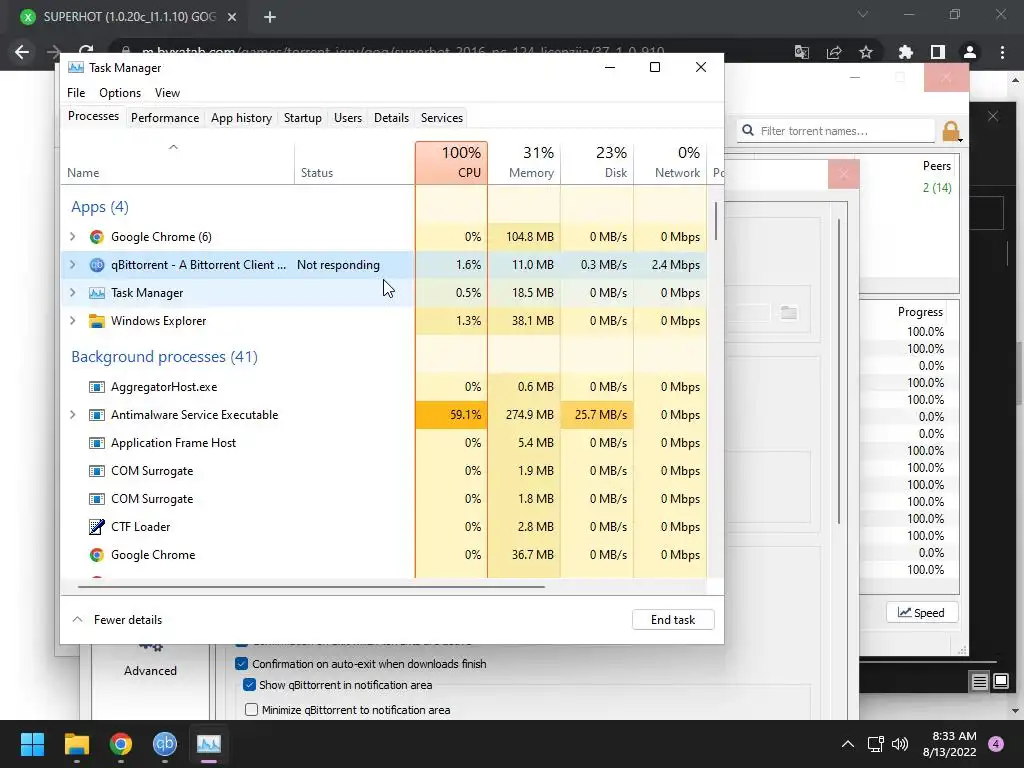Open Chrome three-dot menu

click(x=1002, y=52)
